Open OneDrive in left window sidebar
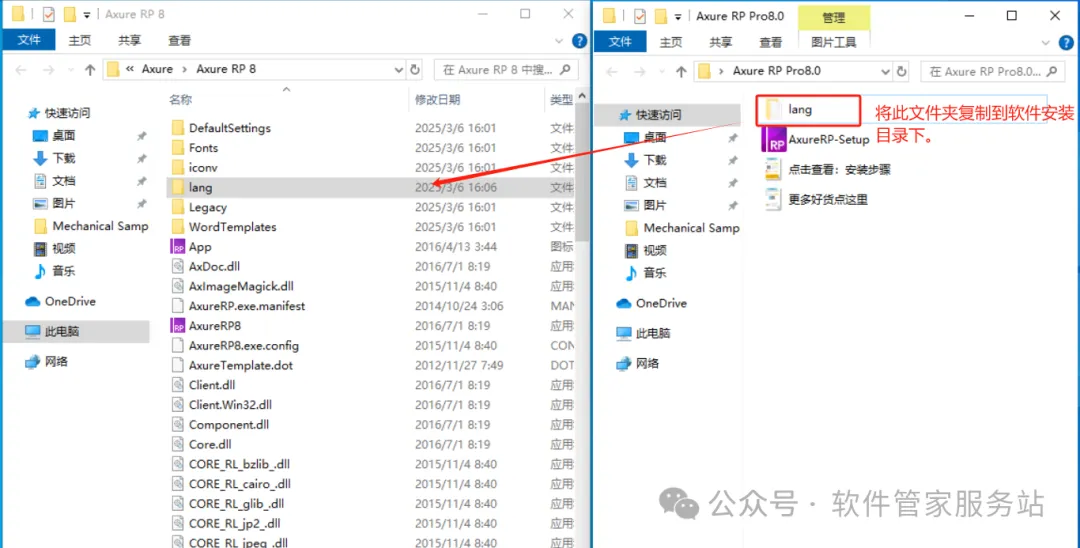Viewport: 1080px width, 548px height. (70, 302)
